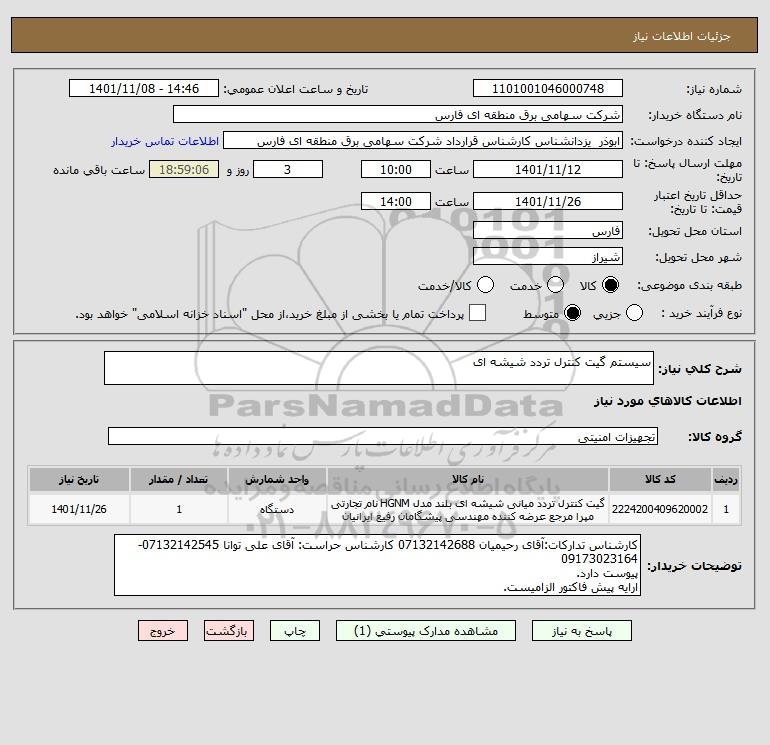Select the جزیی purchase type radio
Viewport: 770px width, 745px height.
tap(634, 313)
